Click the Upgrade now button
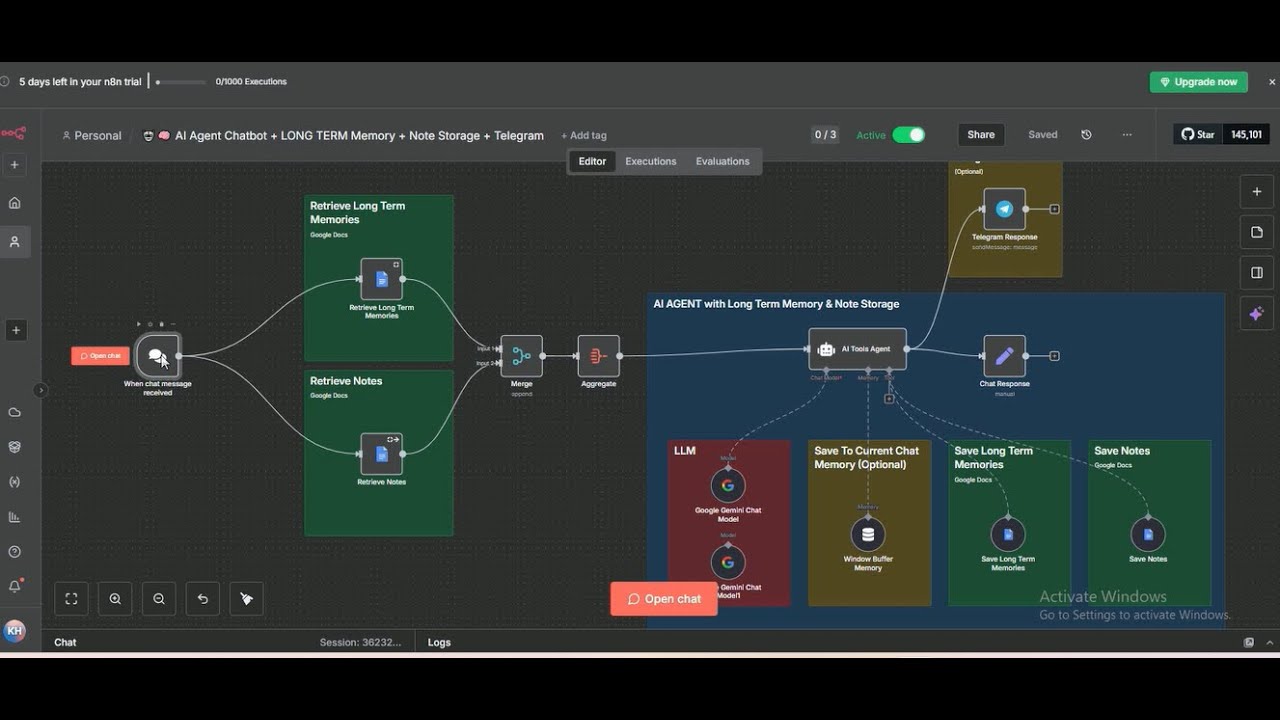The height and width of the screenshot is (720, 1280). pyautogui.click(x=1198, y=82)
